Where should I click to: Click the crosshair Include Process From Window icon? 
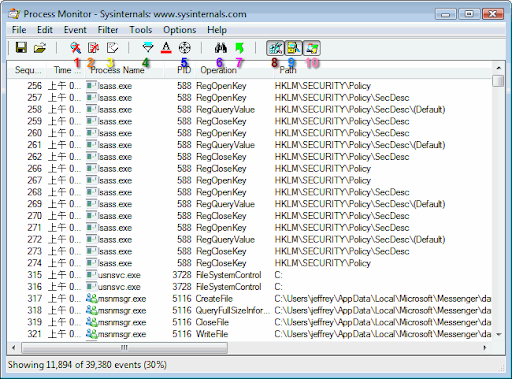coord(184,48)
